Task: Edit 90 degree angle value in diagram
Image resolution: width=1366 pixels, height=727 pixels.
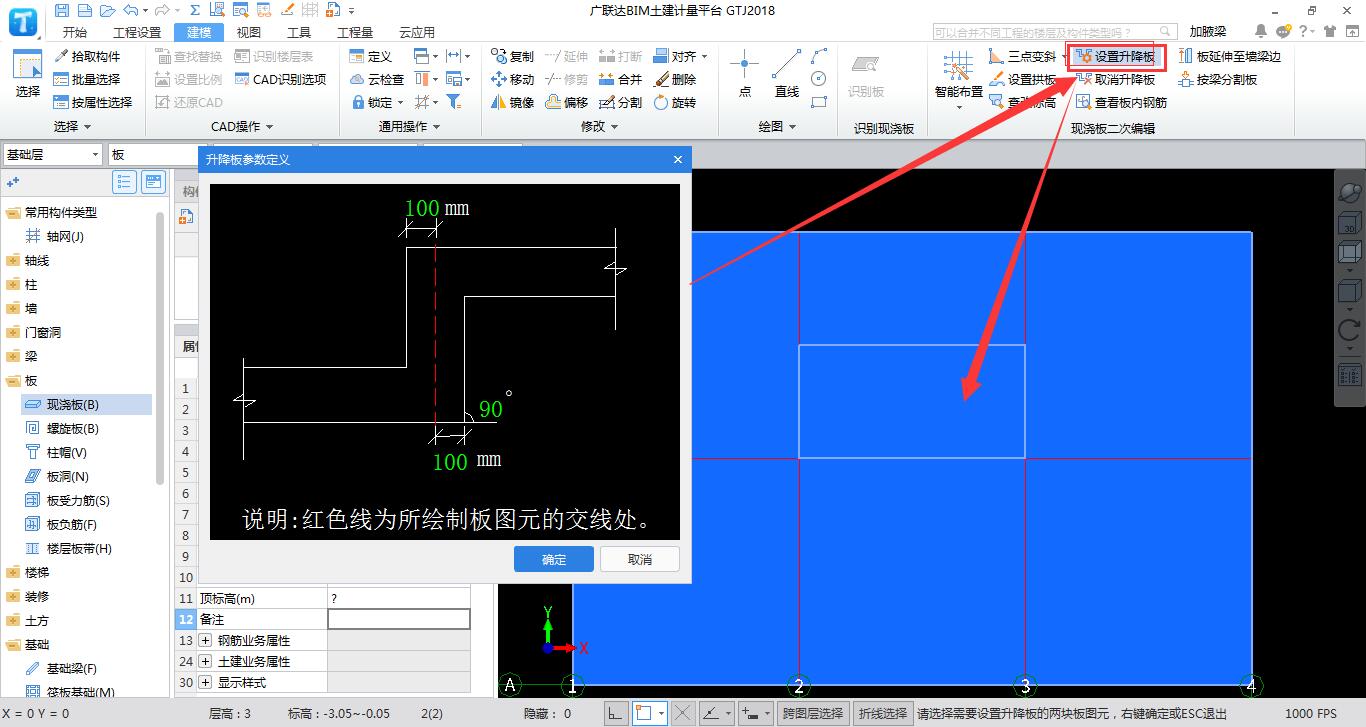Action: click(490, 409)
